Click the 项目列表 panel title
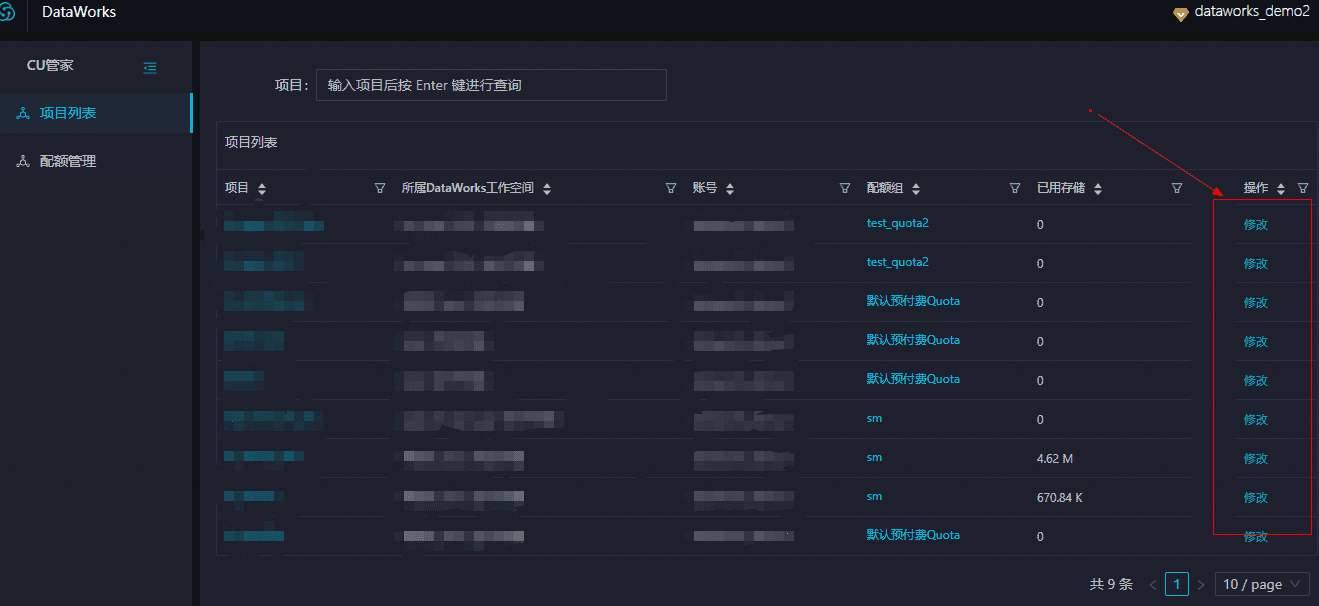This screenshot has height=606, width=1319. point(251,142)
